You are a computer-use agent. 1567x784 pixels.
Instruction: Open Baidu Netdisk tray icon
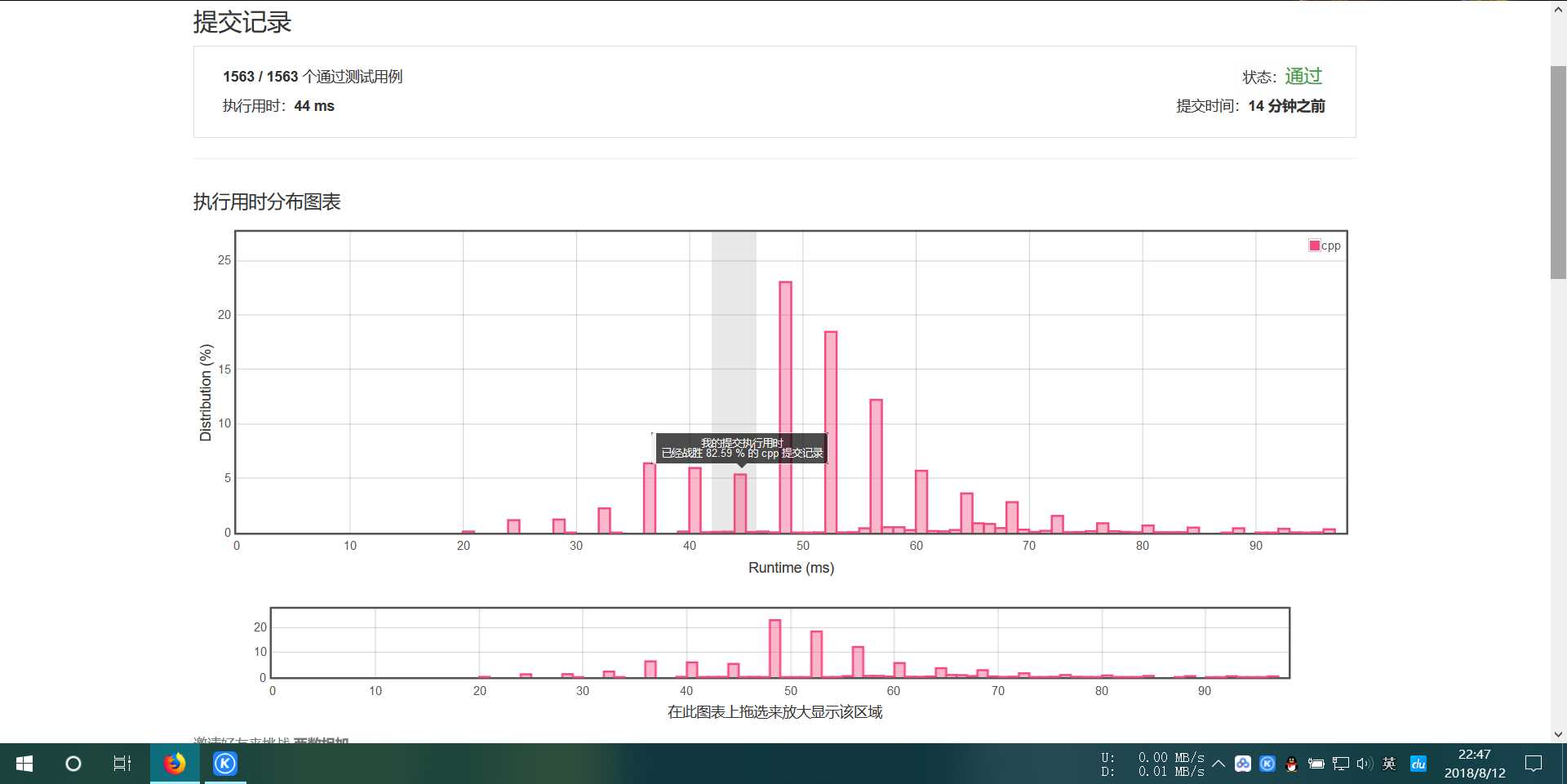[x=1243, y=764]
